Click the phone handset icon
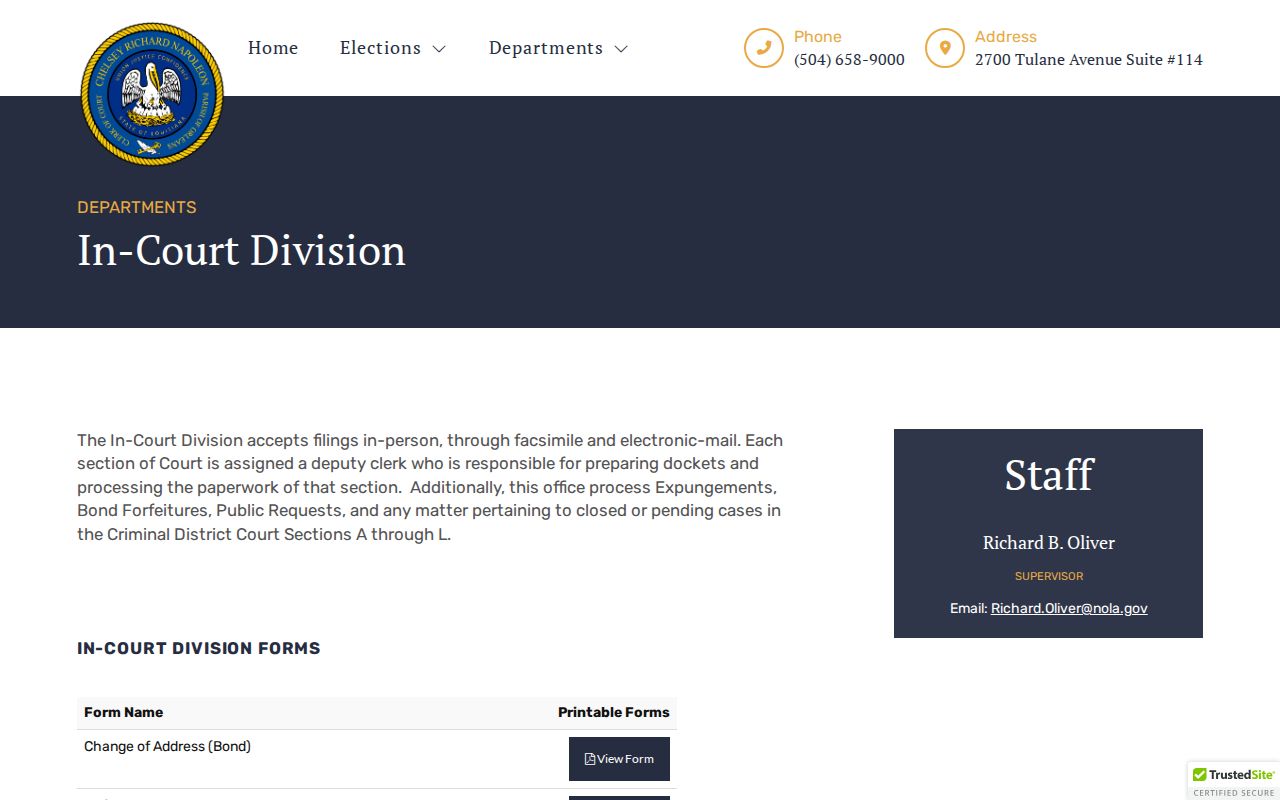Viewport: 1280px width, 800px height. 763,48
